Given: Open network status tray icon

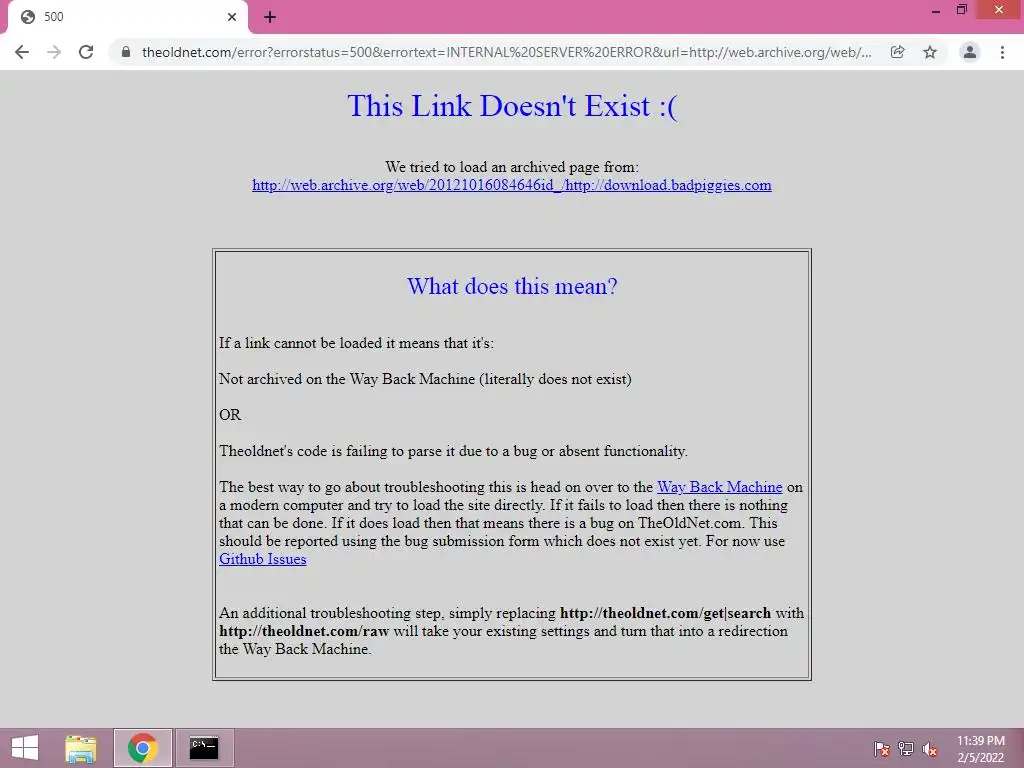Looking at the screenshot, I should tap(906, 748).
